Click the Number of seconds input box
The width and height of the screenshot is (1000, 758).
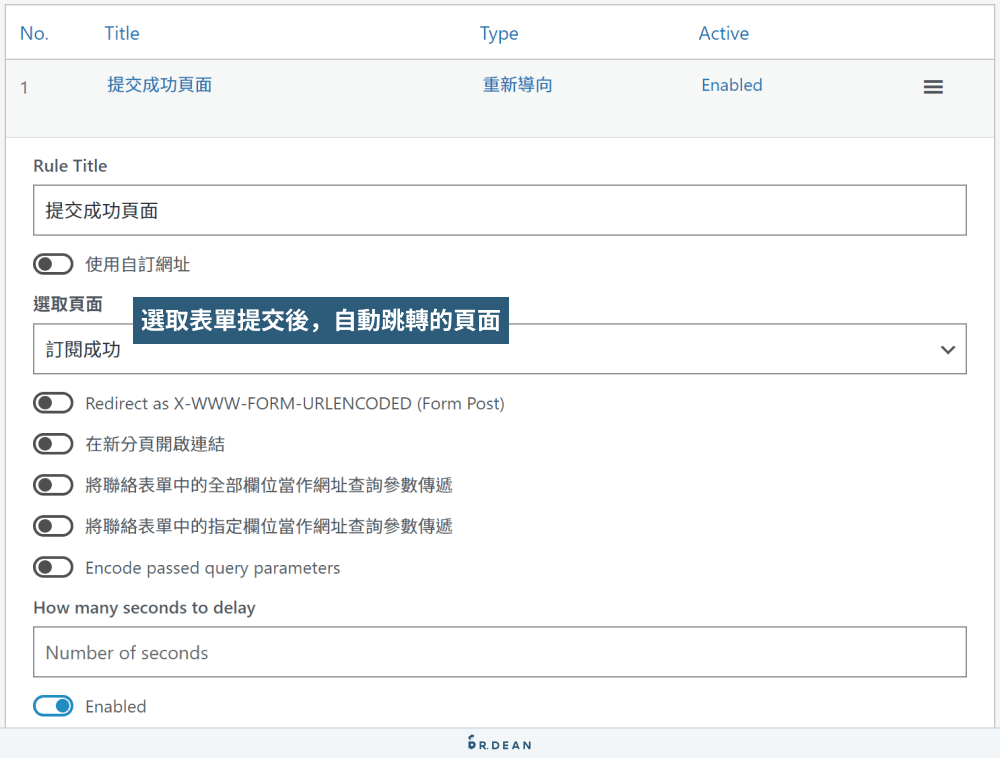500,652
